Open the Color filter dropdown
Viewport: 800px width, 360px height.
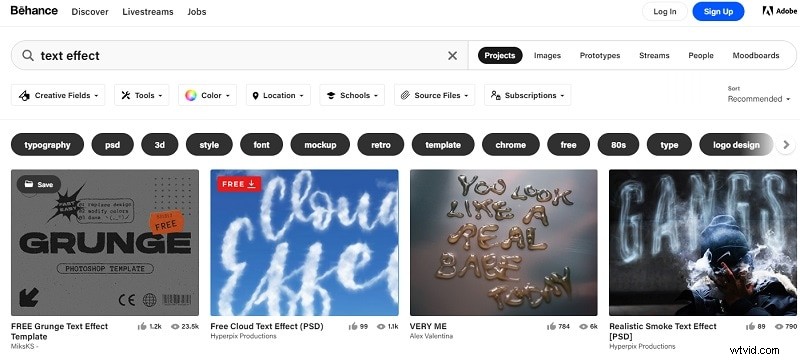pos(208,95)
